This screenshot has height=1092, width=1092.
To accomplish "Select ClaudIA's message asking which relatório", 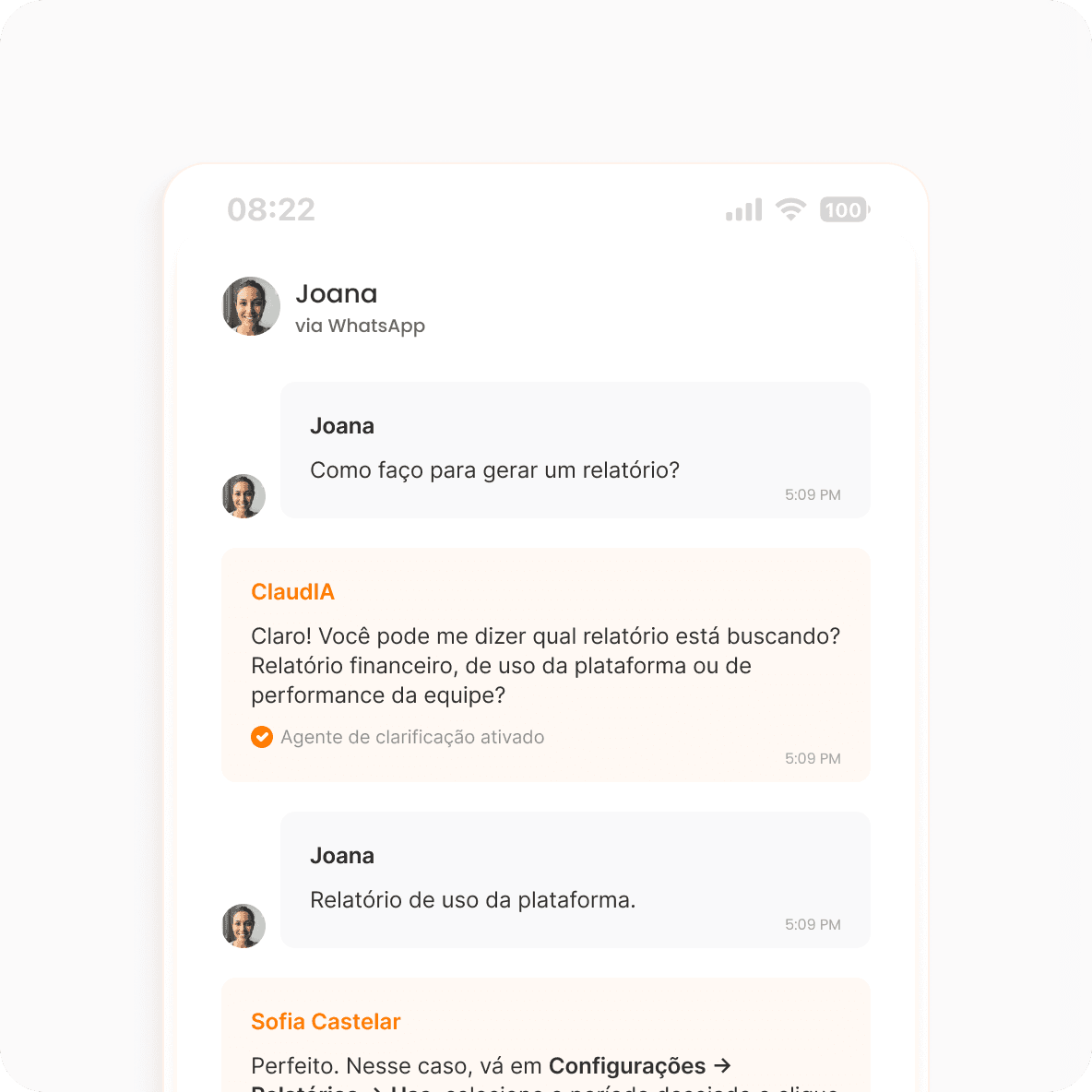I will coord(545,666).
